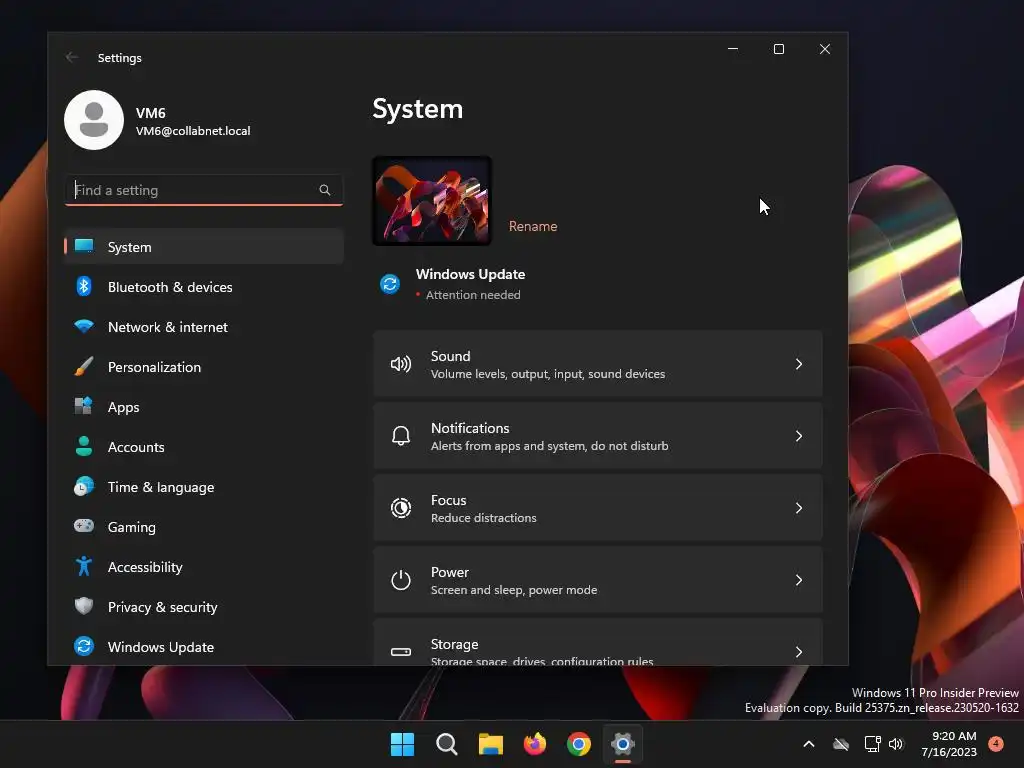Click the Settings gear on taskbar
Image resolution: width=1024 pixels, height=768 pixels.
(623, 744)
